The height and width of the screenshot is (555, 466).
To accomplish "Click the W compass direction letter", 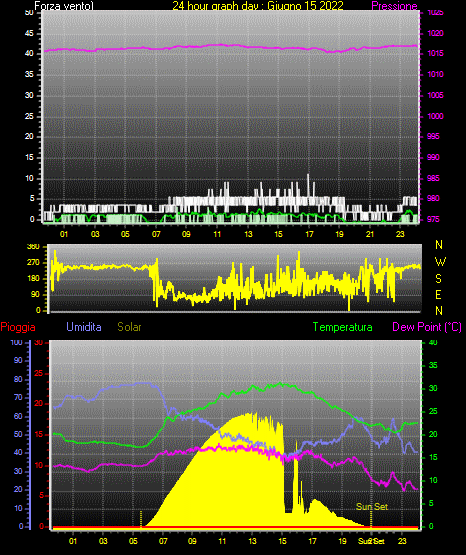I will (440, 262).
